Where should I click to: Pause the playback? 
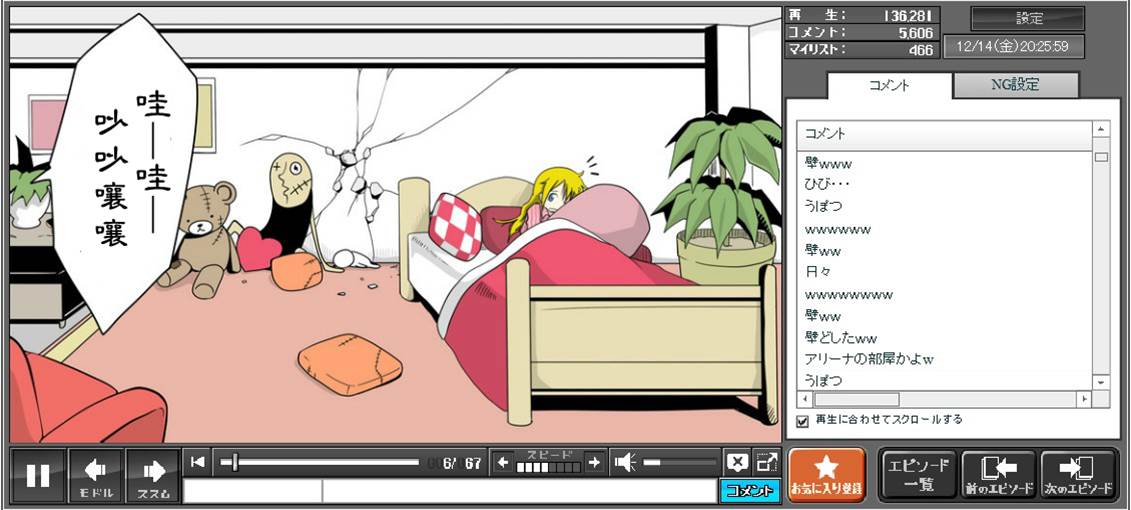coord(38,476)
